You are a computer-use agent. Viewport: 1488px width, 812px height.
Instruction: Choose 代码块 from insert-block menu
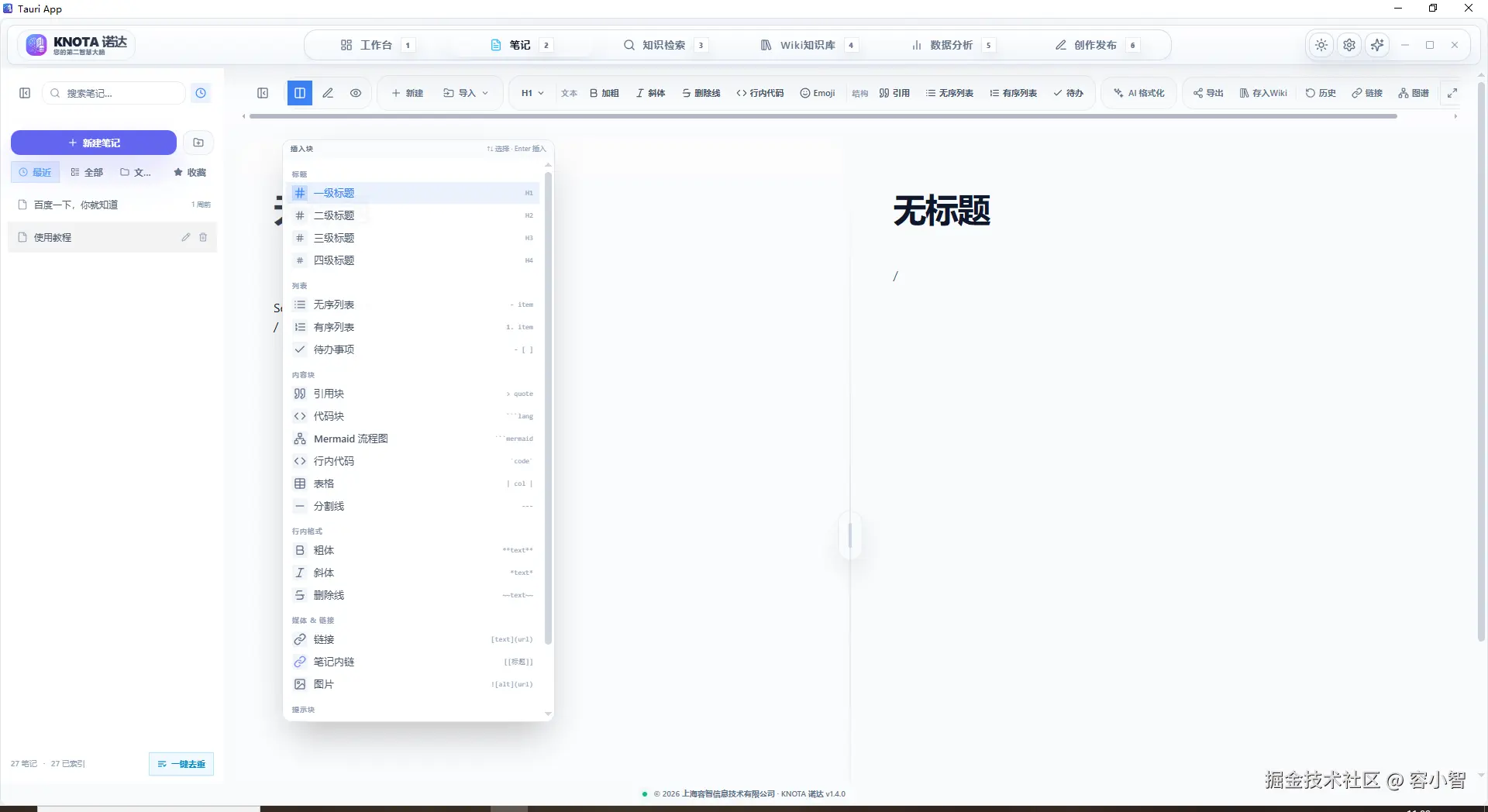tap(413, 416)
